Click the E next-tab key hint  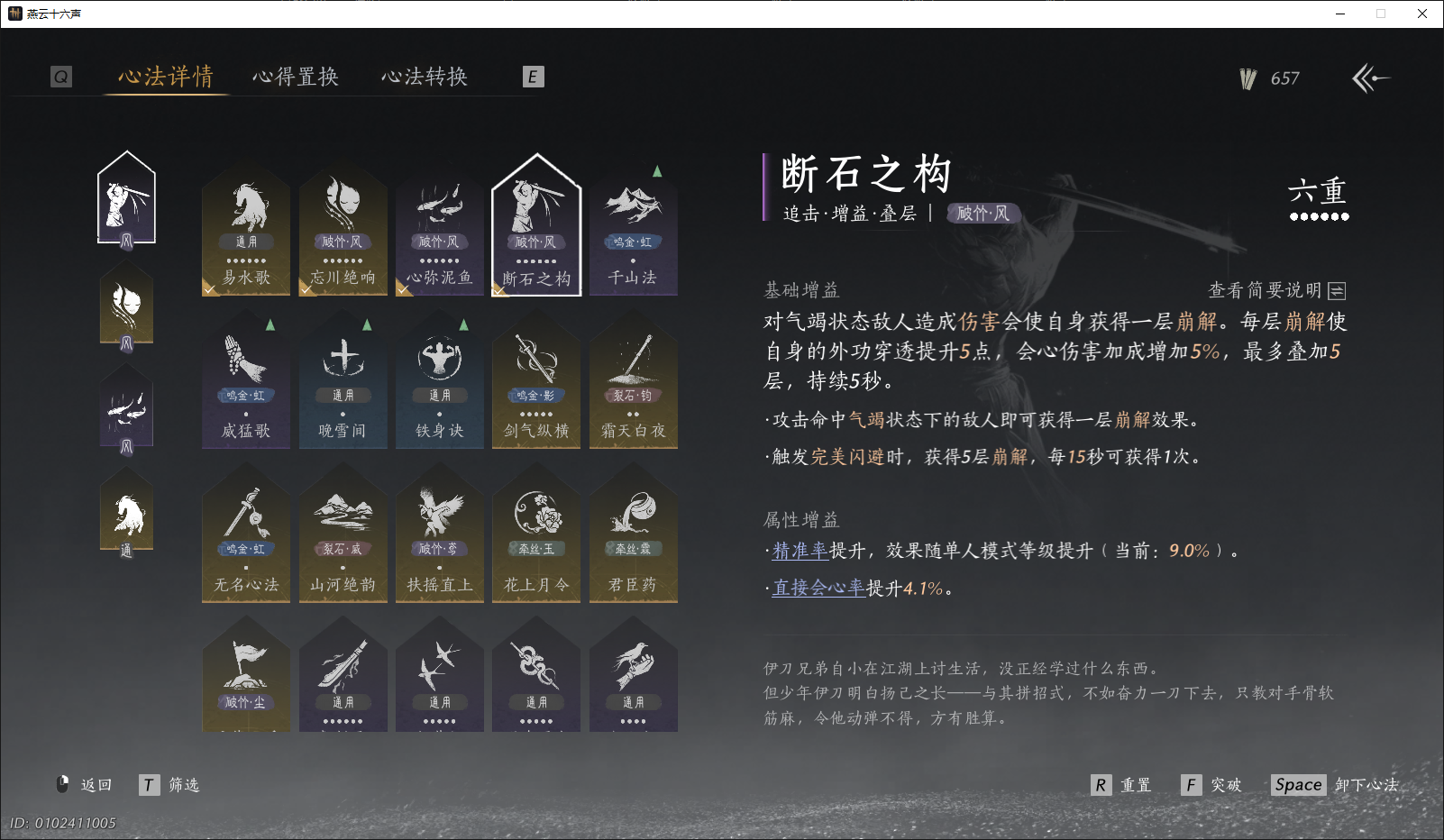tap(533, 77)
